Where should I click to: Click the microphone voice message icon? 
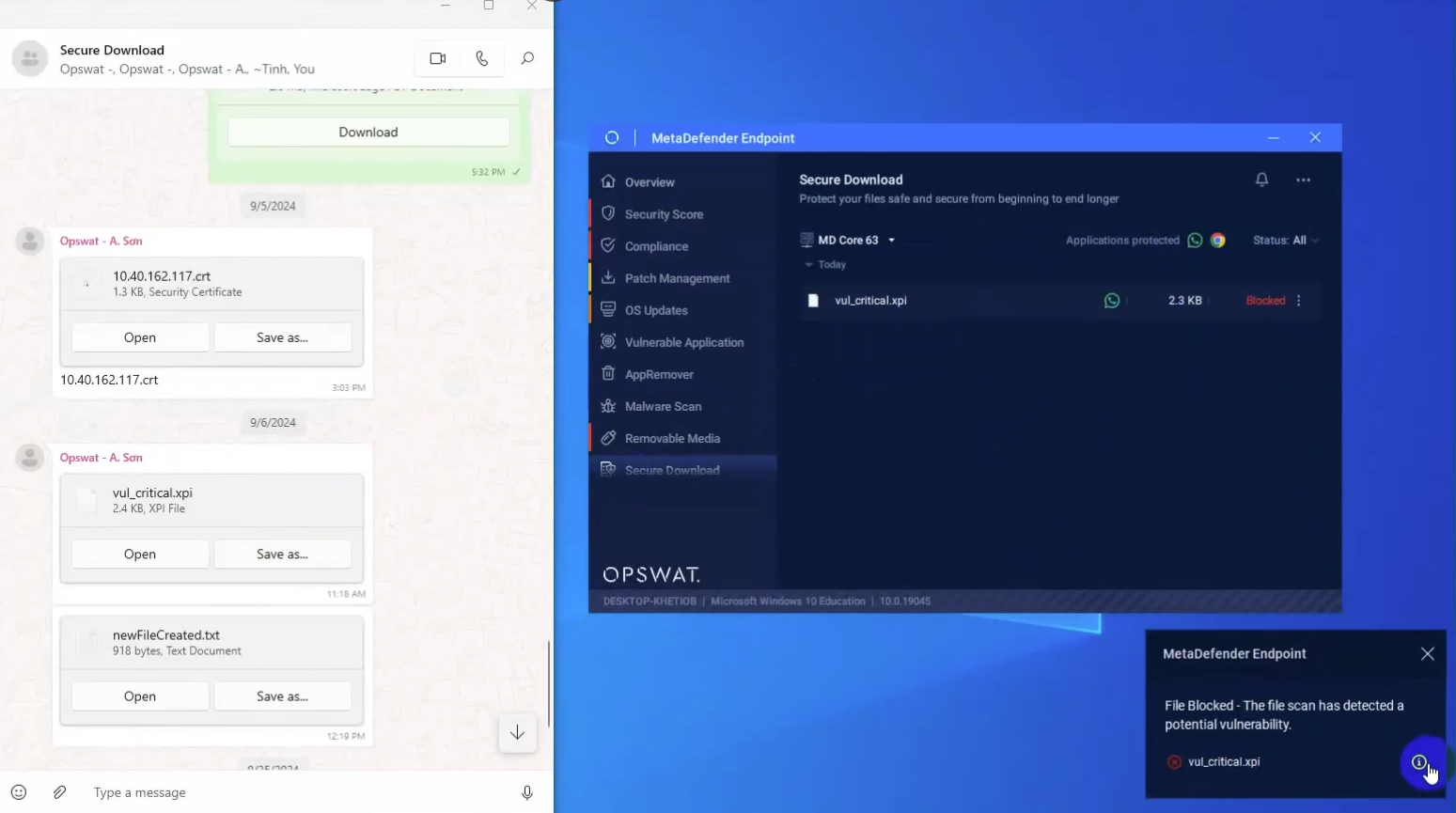coord(527,792)
